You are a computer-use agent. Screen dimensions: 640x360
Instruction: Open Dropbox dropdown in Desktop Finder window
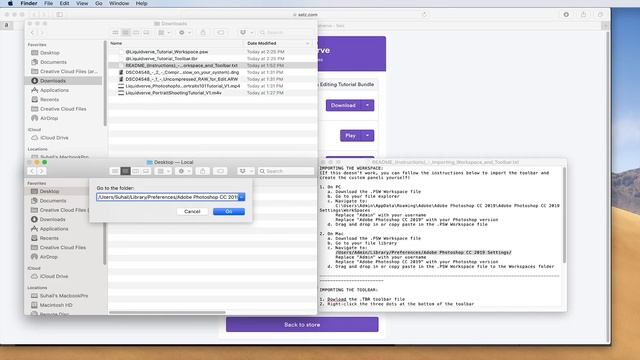[x=246, y=171]
